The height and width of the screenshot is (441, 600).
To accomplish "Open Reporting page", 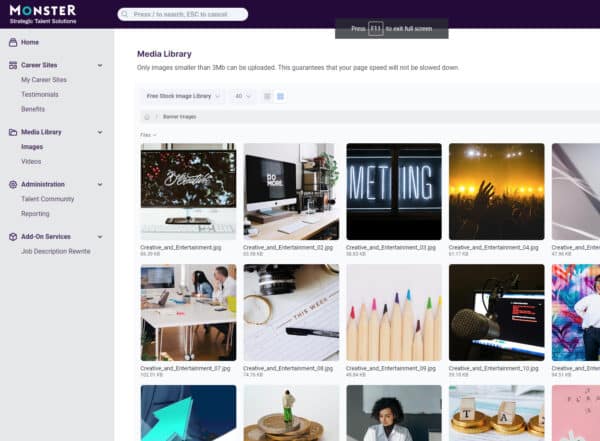I will pos(35,214).
